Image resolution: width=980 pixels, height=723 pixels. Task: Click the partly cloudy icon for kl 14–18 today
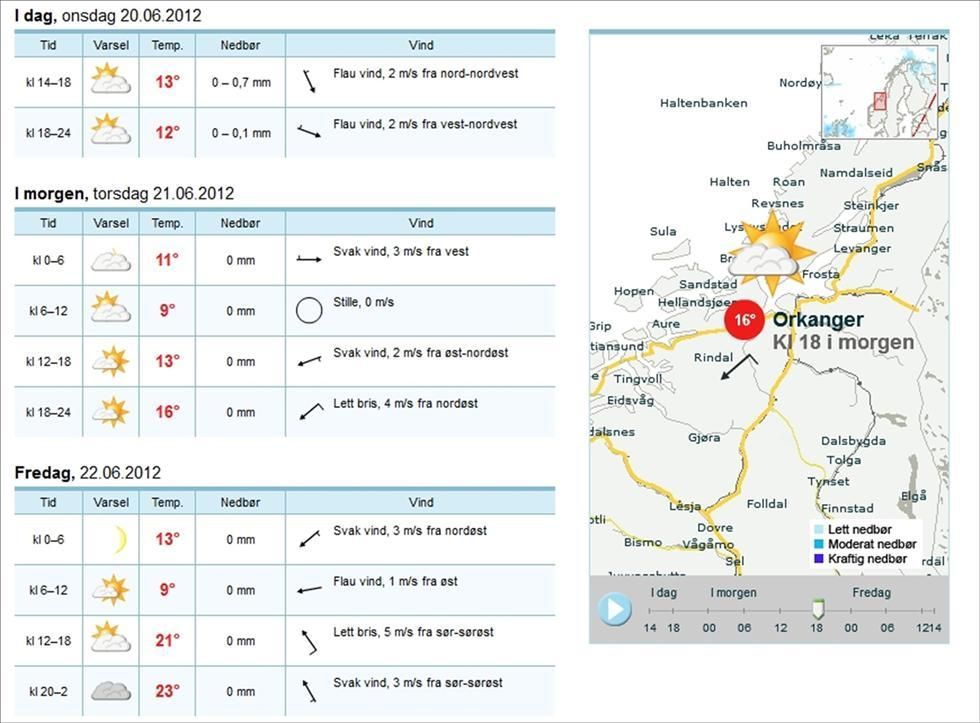point(110,78)
